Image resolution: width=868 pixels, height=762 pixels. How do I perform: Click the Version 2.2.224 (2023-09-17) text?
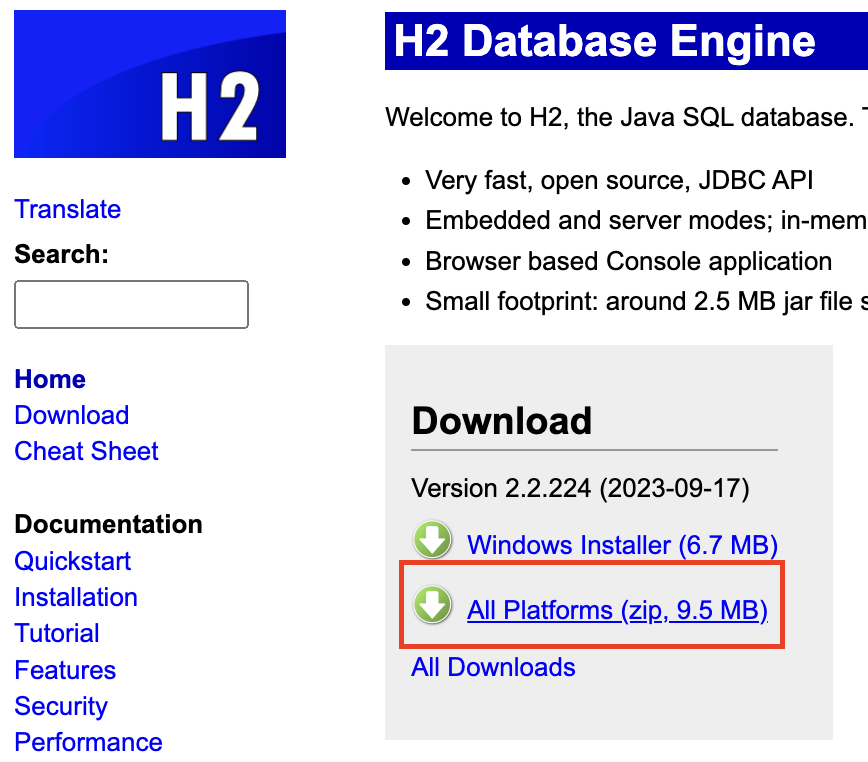tap(580, 488)
